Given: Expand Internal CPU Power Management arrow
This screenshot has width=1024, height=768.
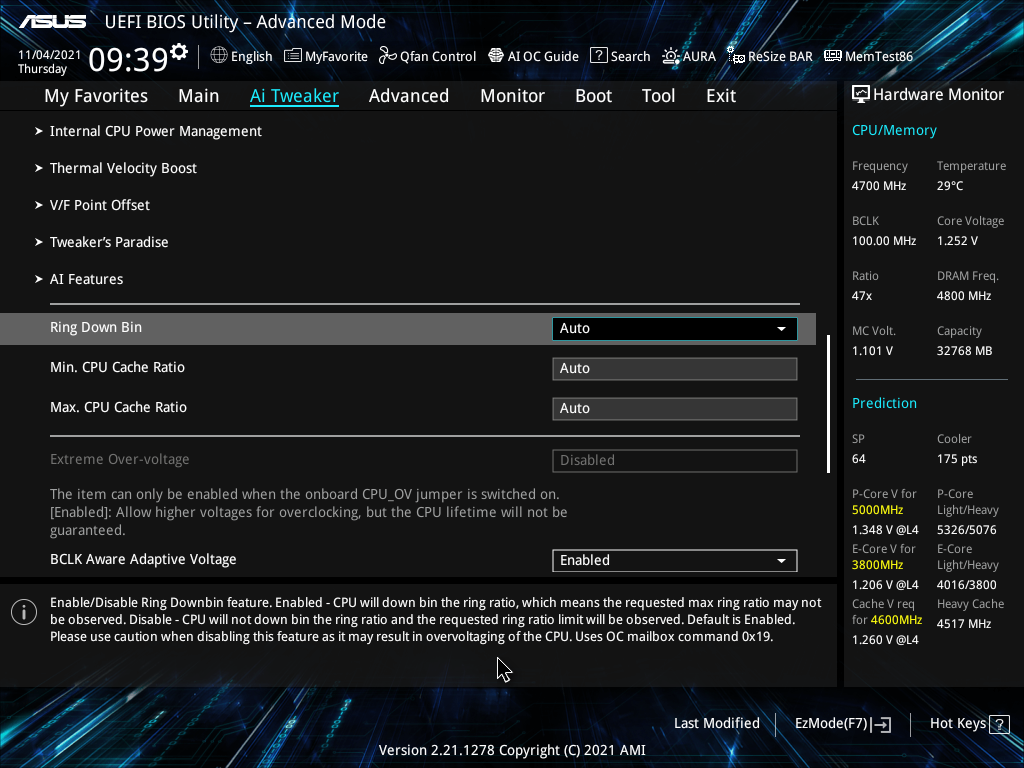Looking at the screenshot, I should 39,131.
